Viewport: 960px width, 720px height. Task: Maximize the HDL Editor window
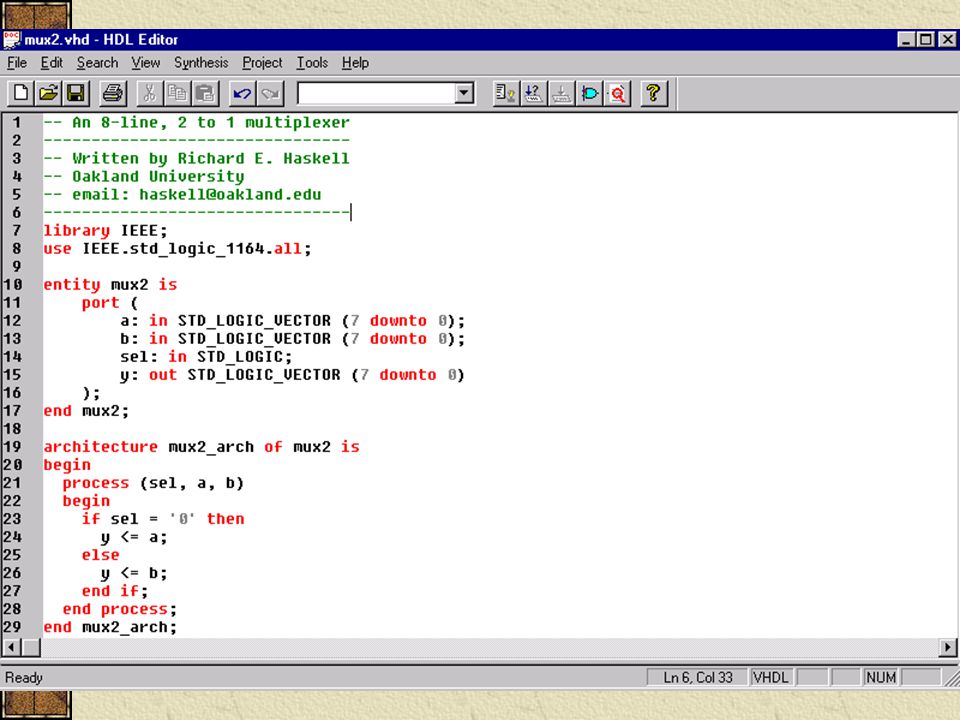point(926,40)
